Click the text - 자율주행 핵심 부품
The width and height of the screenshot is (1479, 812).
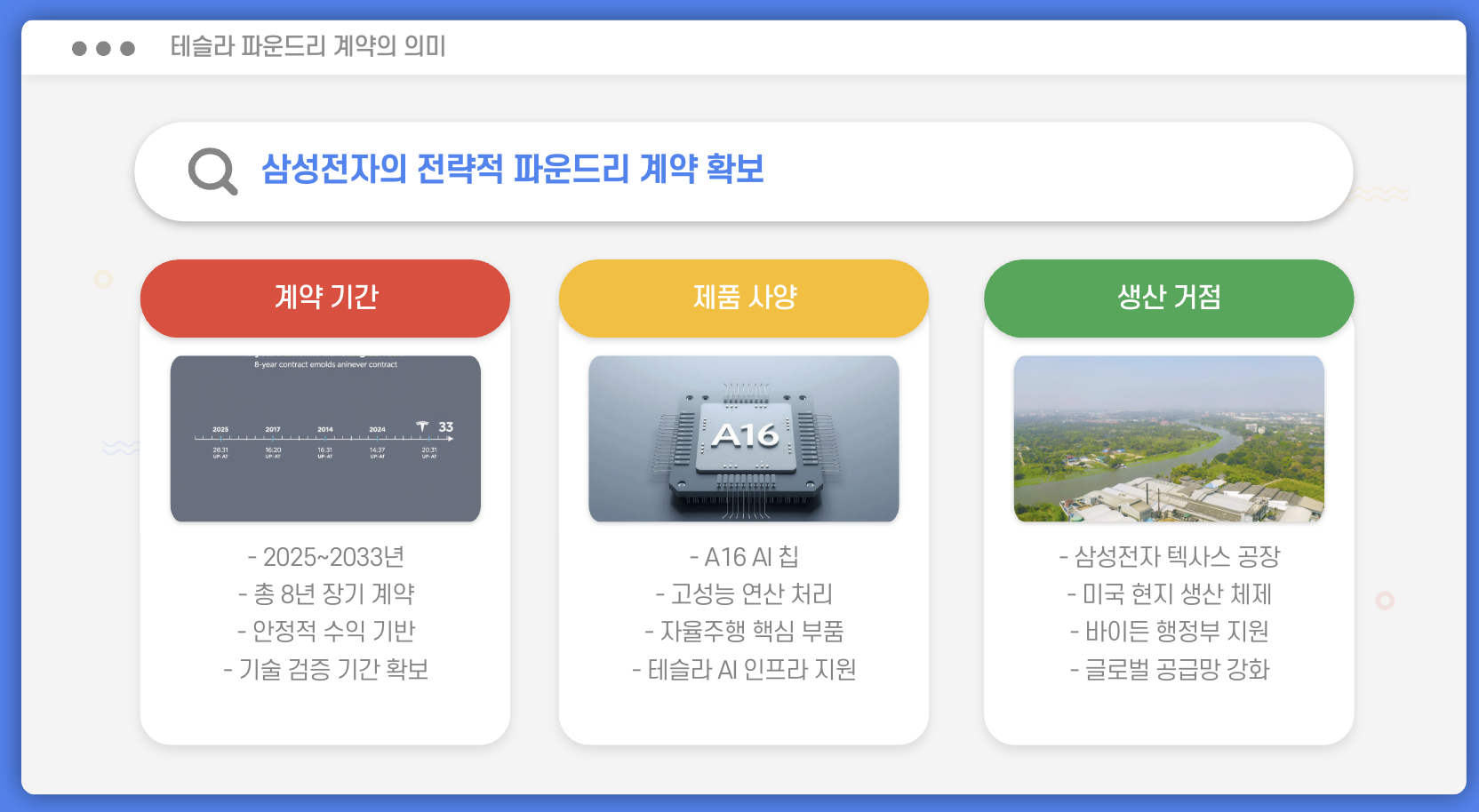pos(745,631)
